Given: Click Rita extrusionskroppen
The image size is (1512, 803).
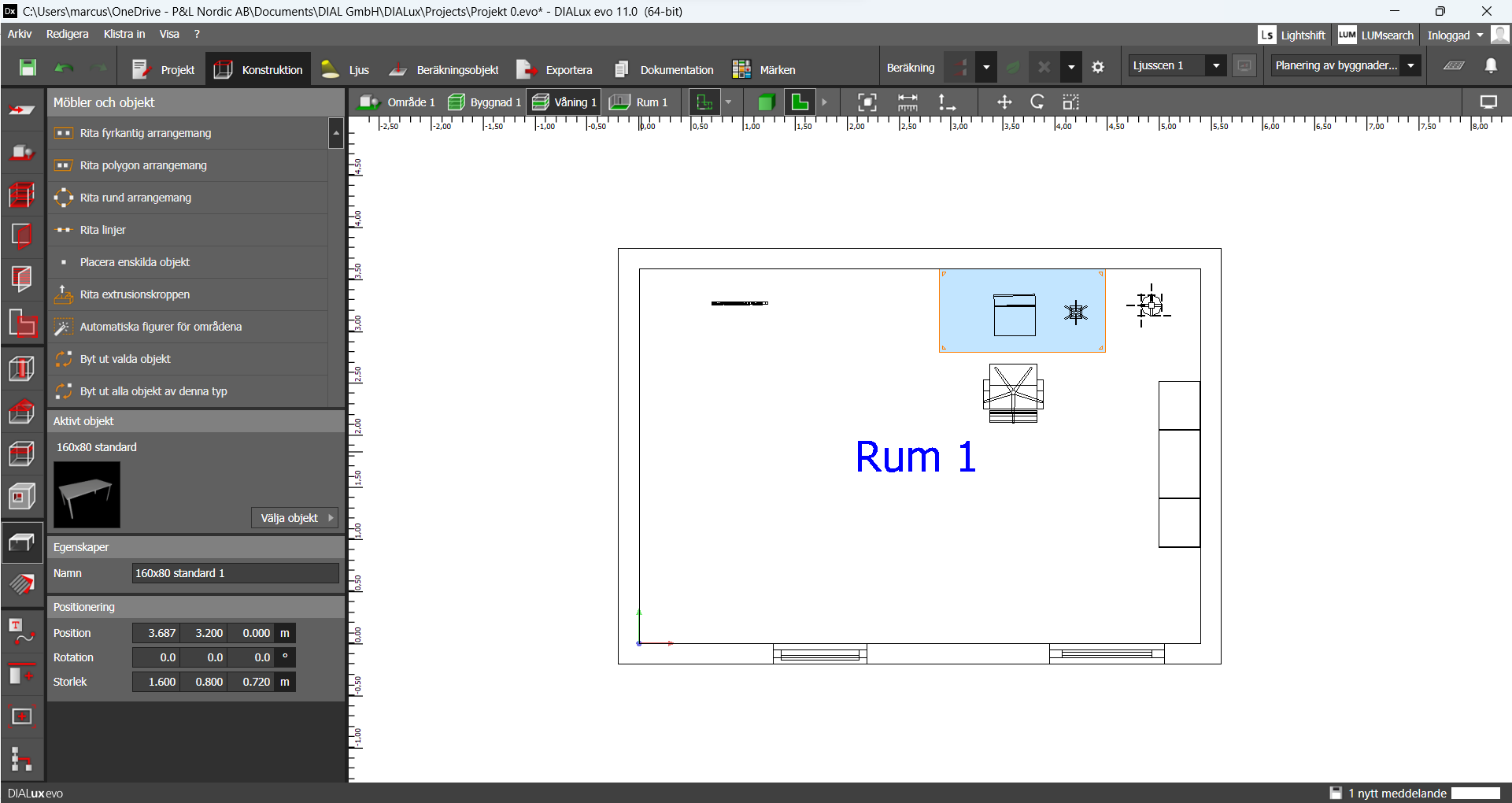Looking at the screenshot, I should click(188, 294).
